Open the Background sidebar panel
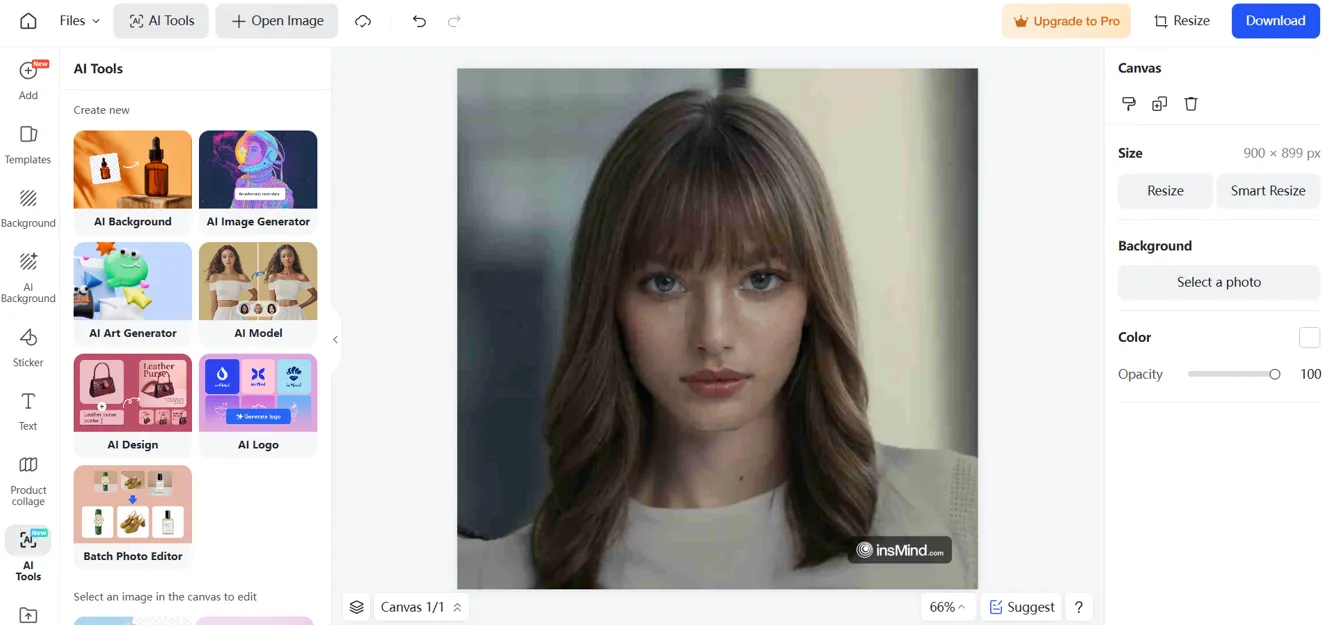The height and width of the screenshot is (625, 1322). 28,209
